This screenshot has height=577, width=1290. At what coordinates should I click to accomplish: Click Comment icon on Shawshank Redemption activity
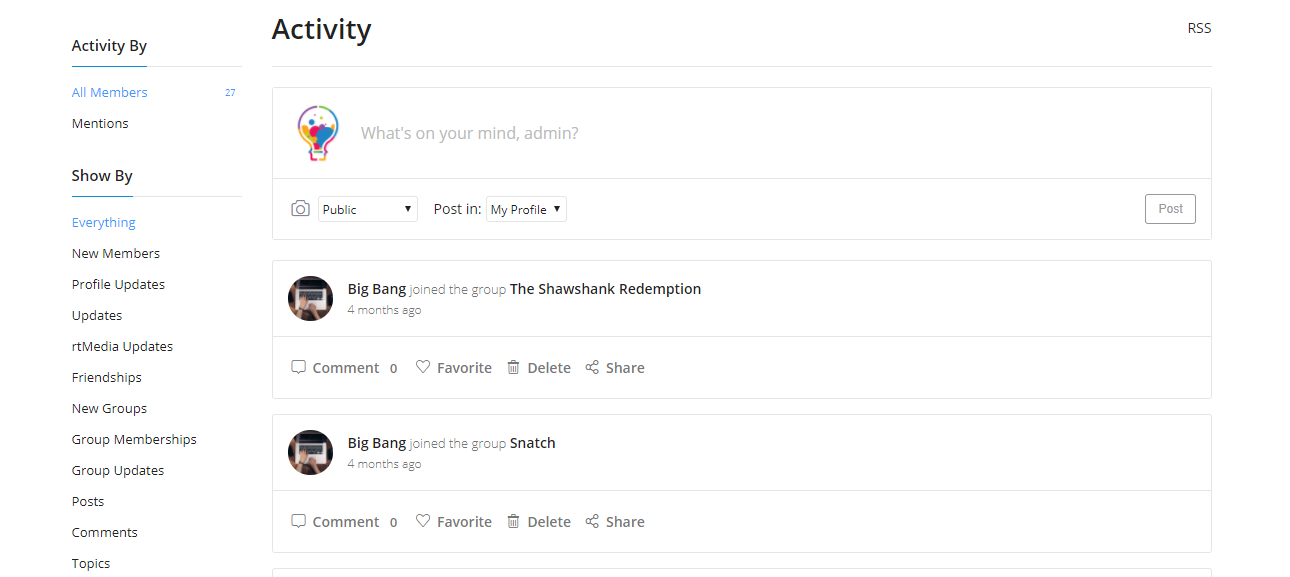point(298,367)
